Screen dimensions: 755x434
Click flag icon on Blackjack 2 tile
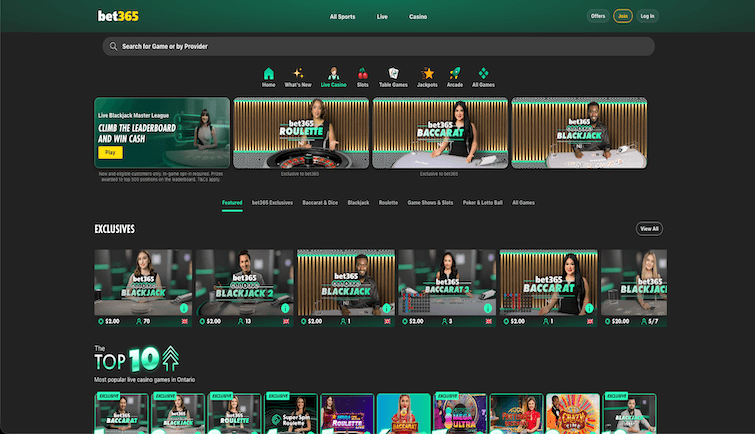(286, 321)
